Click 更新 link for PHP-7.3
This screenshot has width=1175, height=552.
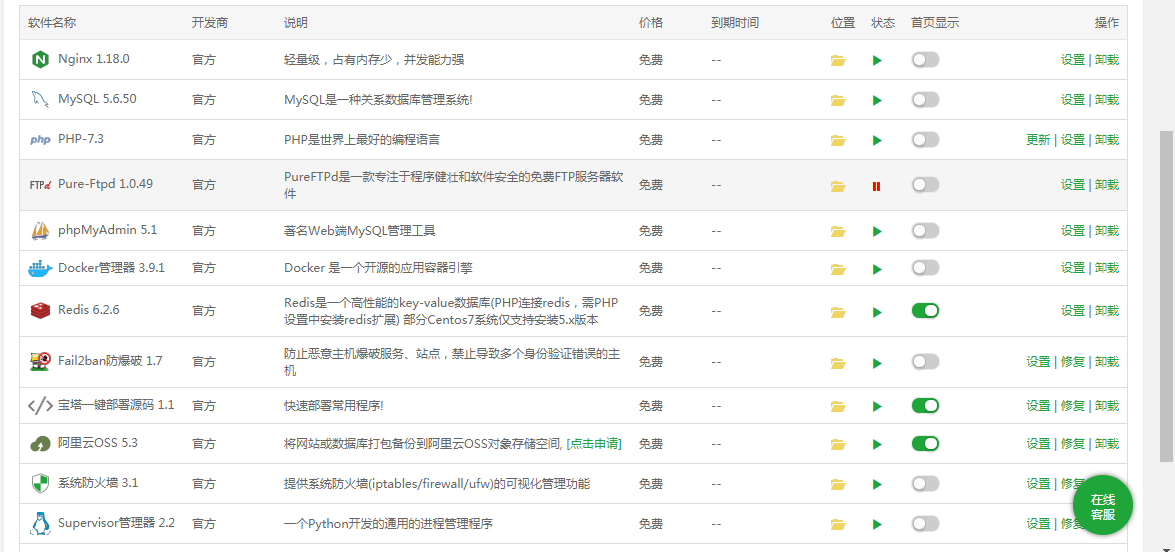(x=1038, y=140)
